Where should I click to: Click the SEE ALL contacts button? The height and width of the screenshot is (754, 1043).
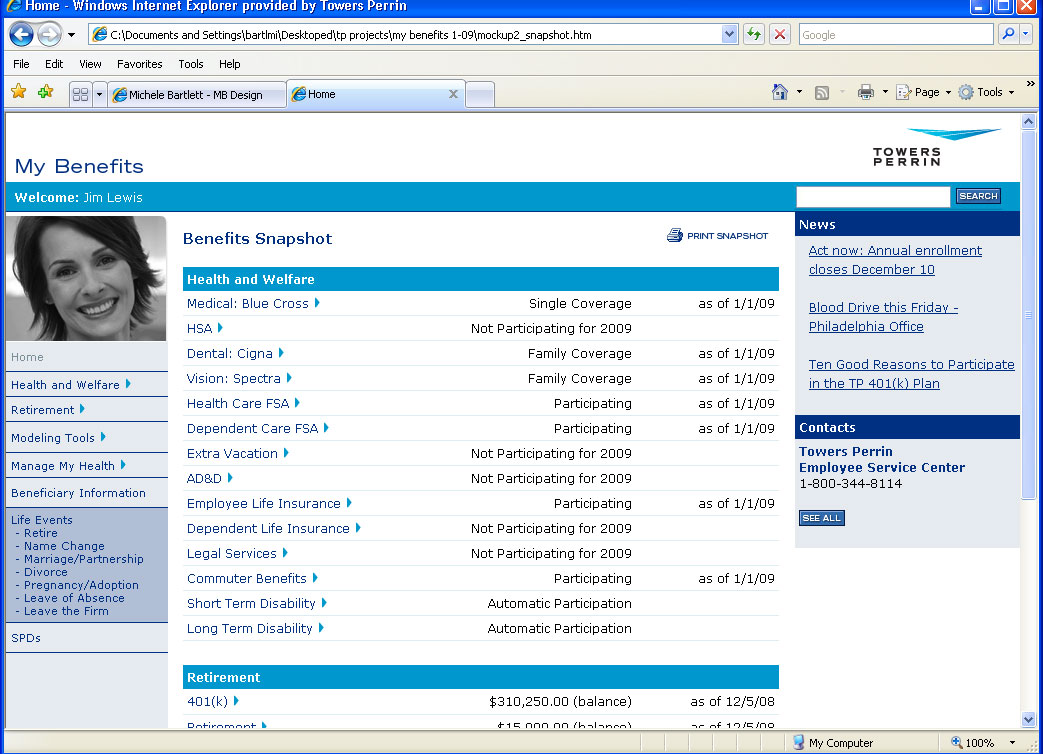coord(821,518)
